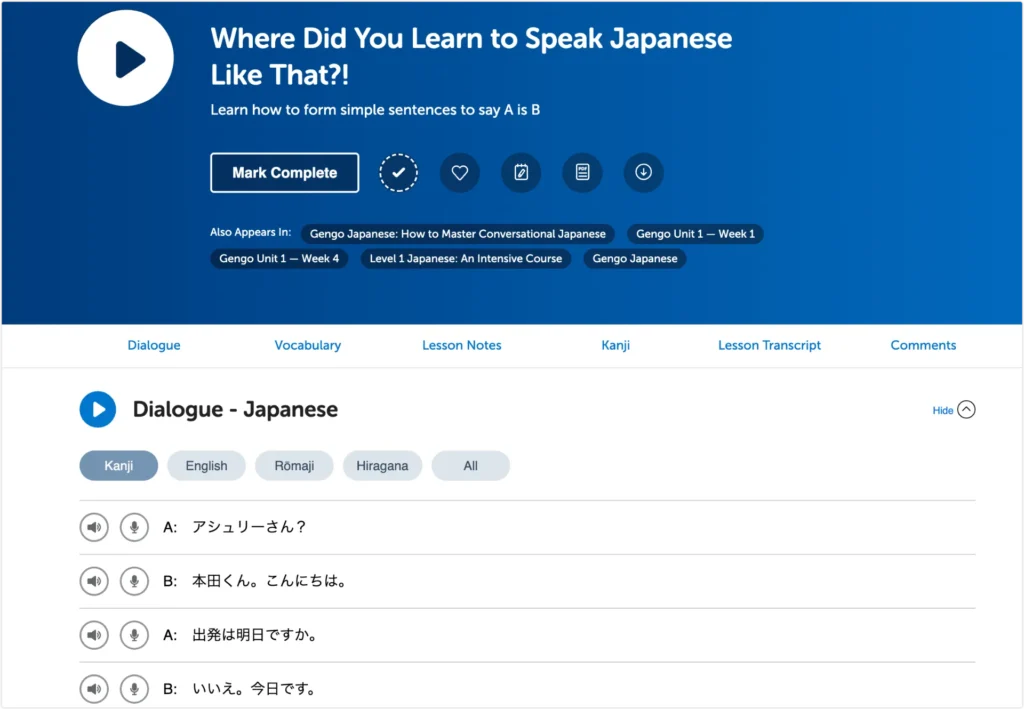Open the Gengo Unit 1 — Week 4 tag
Viewport: 1024px width, 709px height.
pyautogui.click(x=279, y=259)
